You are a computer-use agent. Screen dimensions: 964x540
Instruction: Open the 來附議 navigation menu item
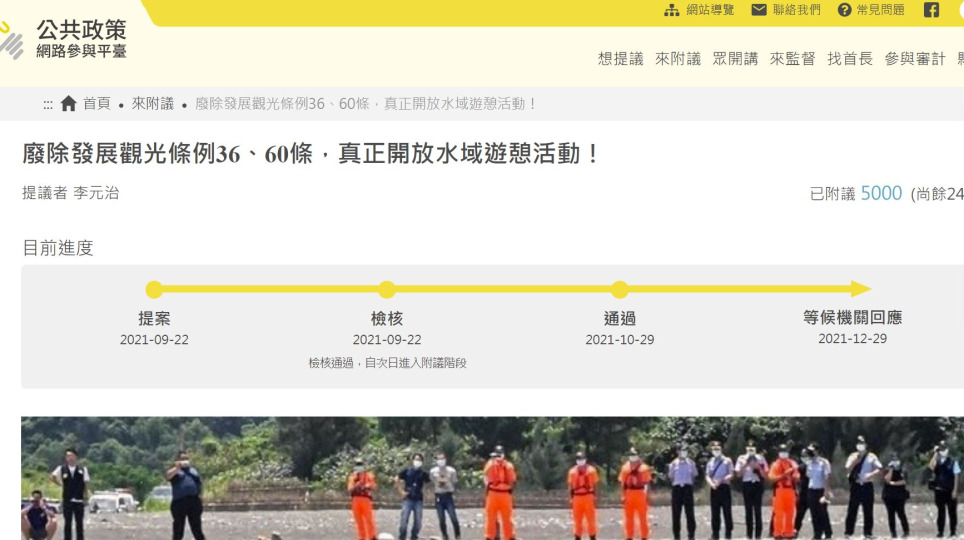(x=678, y=59)
